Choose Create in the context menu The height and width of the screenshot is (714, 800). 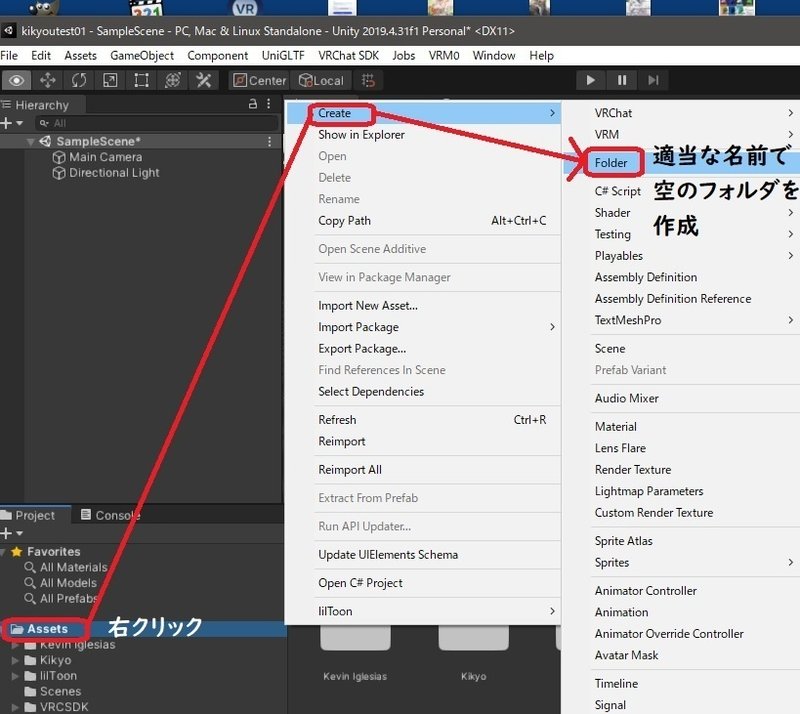click(x=424, y=113)
